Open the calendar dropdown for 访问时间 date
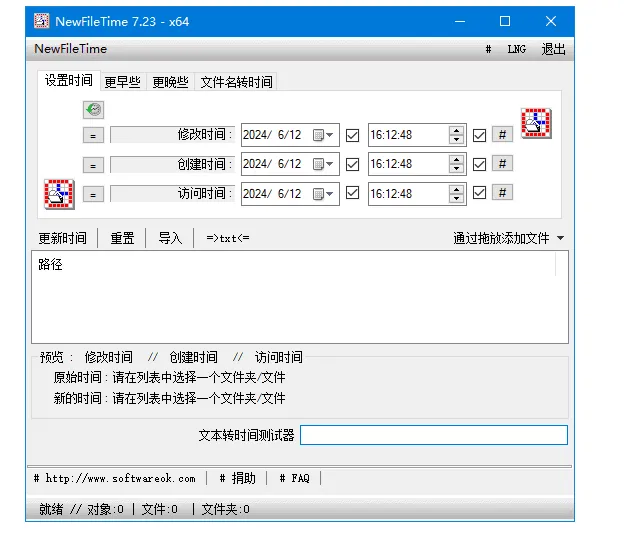 pos(323,194)
